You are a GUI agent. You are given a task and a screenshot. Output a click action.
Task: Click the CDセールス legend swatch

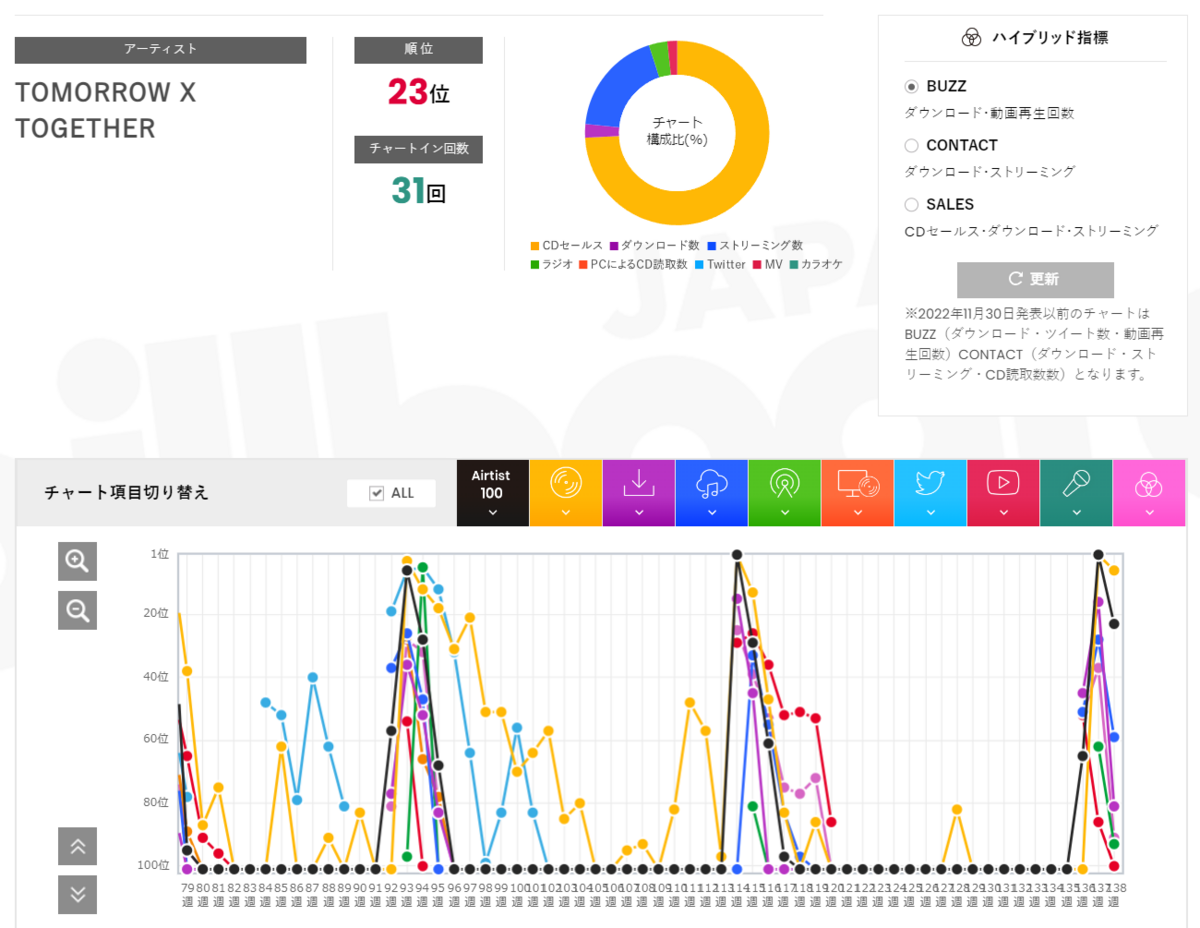pos(535,245)
